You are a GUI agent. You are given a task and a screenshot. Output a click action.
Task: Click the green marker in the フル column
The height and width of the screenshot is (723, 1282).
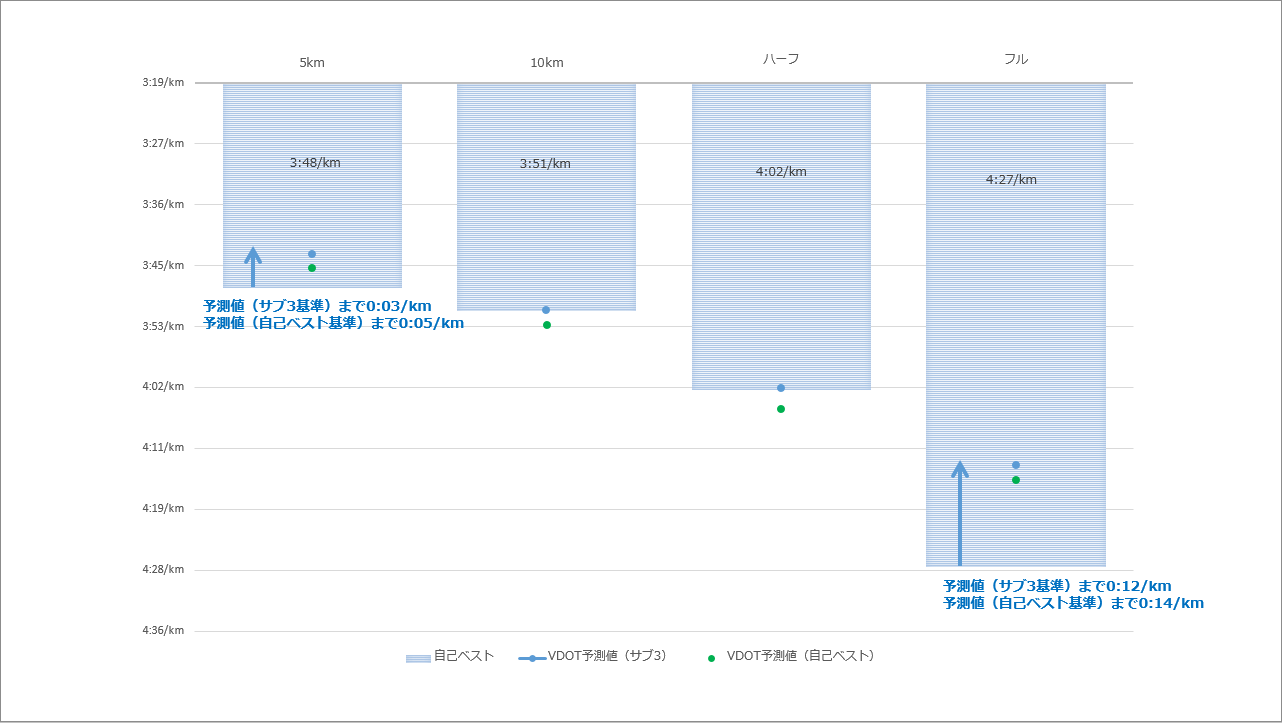(1016, 480)
